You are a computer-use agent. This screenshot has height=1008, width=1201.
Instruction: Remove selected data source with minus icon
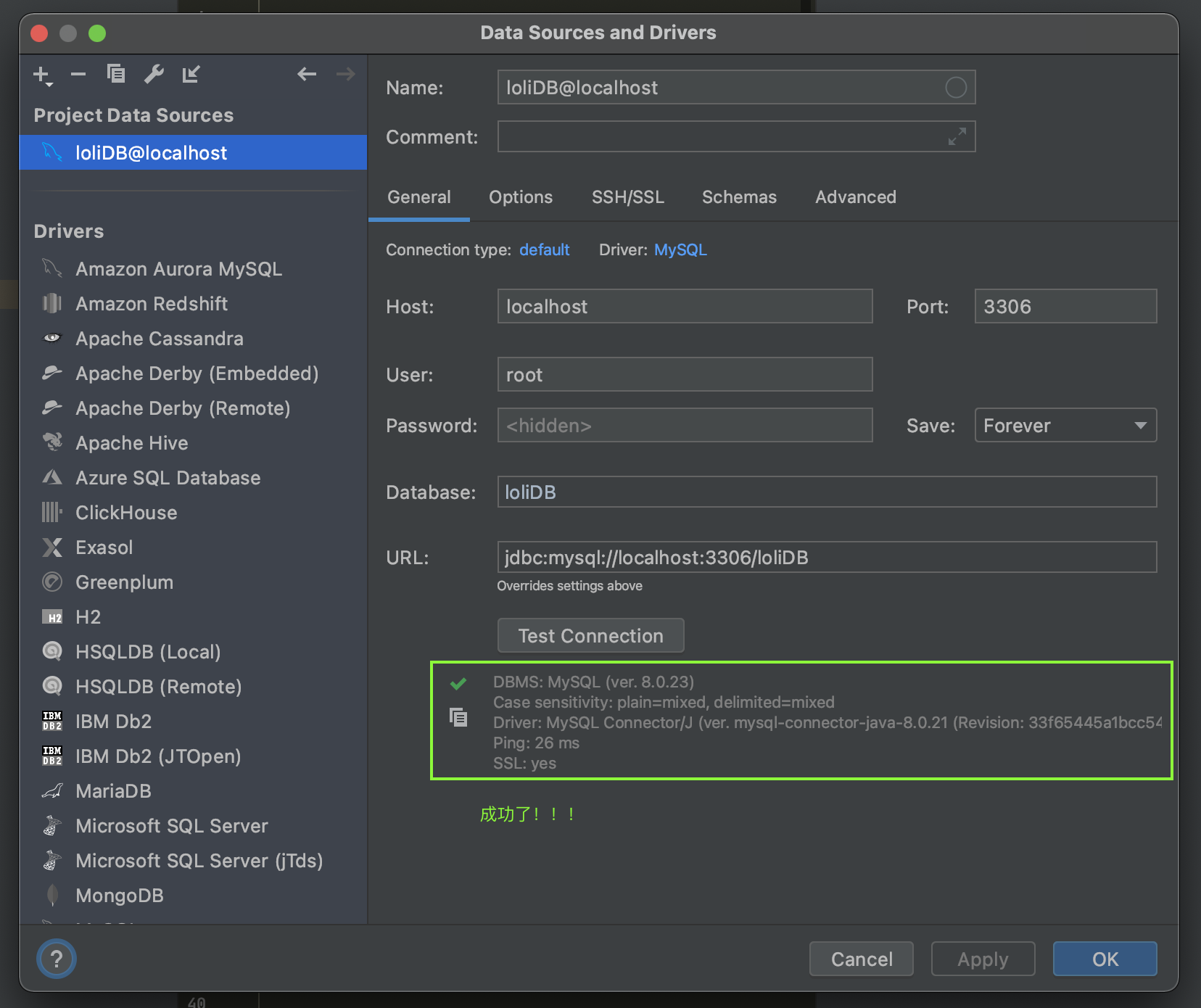coord(78,74)
